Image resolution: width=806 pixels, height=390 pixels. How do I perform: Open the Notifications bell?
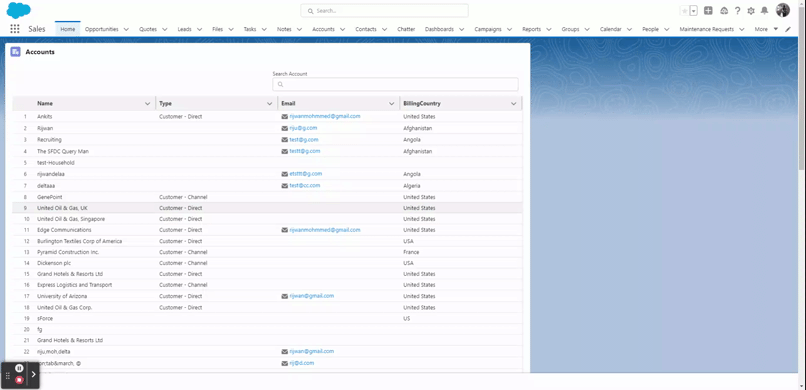(x=764, y=11)
